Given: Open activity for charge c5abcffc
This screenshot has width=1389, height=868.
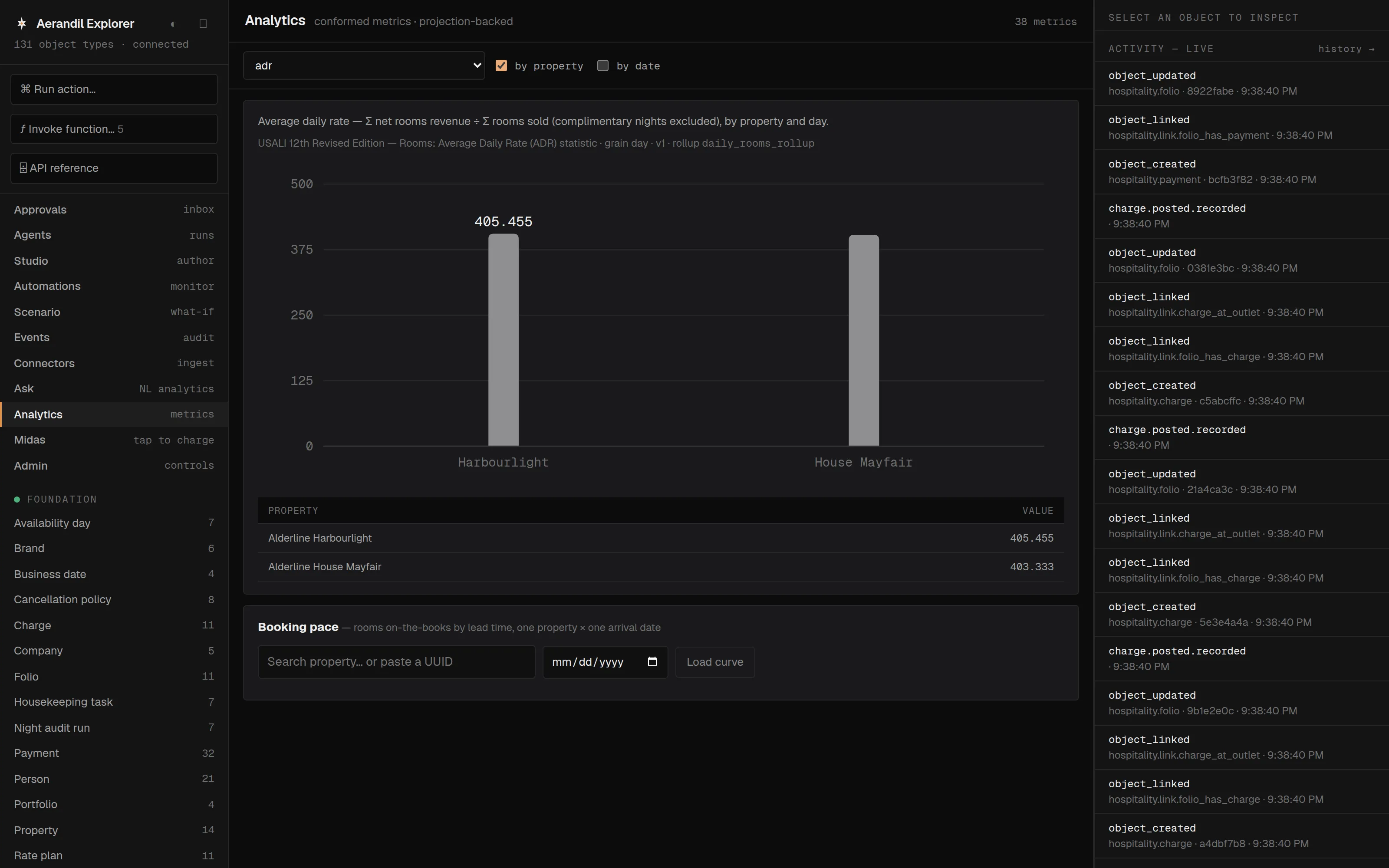Looking at the screenshot, I should pyautogui.click(x=1241, y=393).
